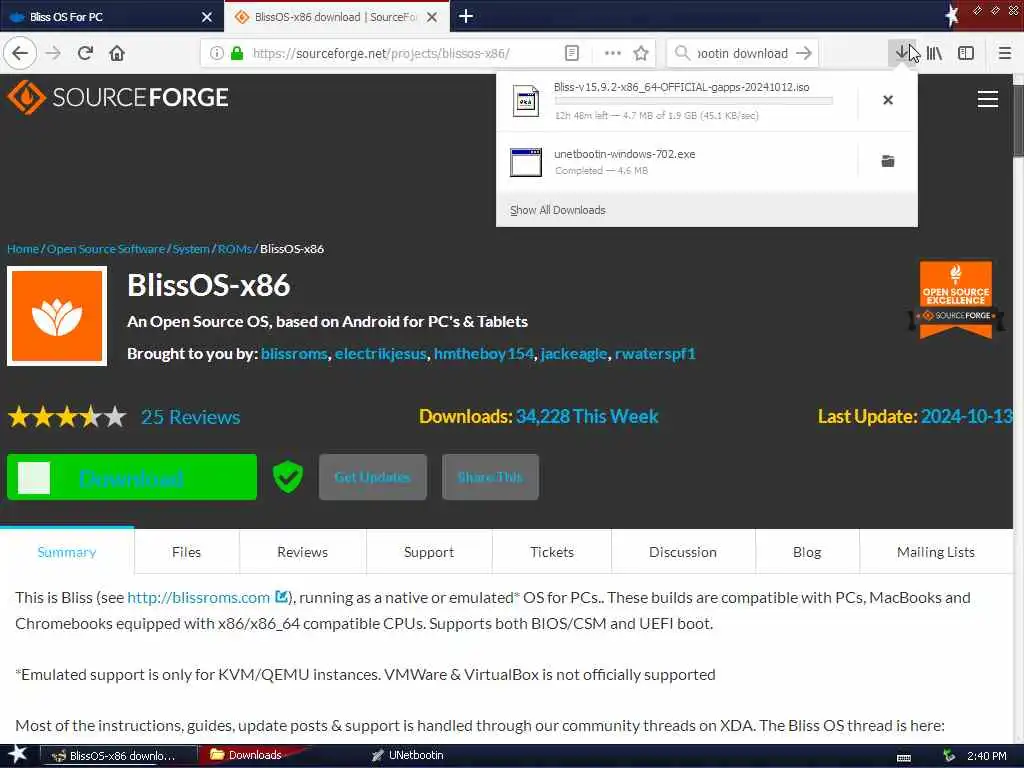Click the green verified shield icon
This screenshot has height=768, width=1024.
(x=288, y=477)
